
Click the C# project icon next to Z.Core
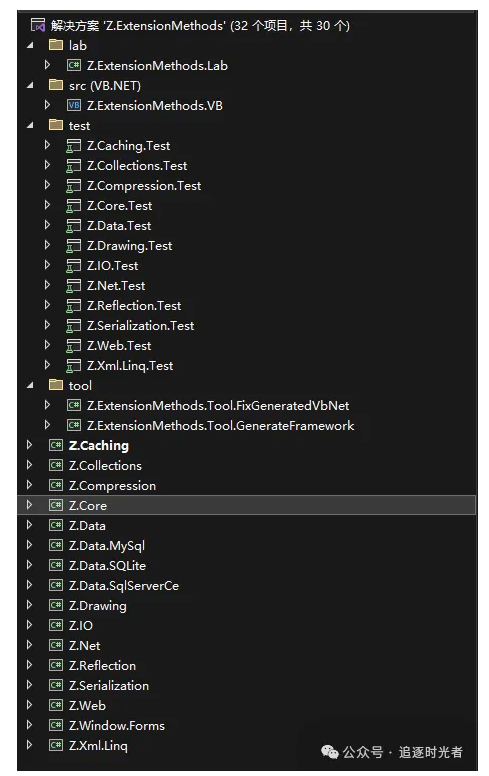(x=56, y=505)
